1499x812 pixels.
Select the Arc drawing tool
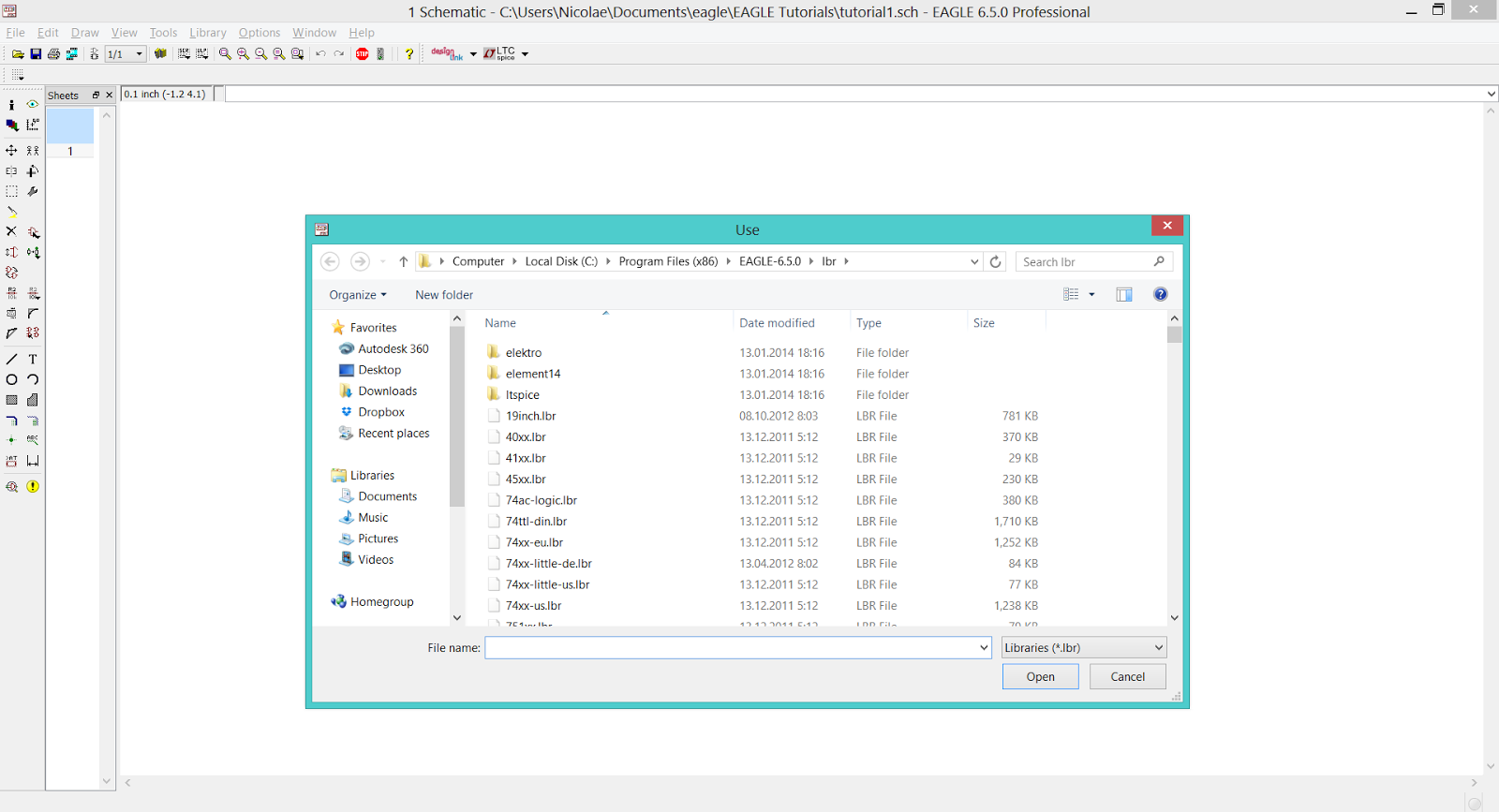pyautogui.click(x=33, y=380)
